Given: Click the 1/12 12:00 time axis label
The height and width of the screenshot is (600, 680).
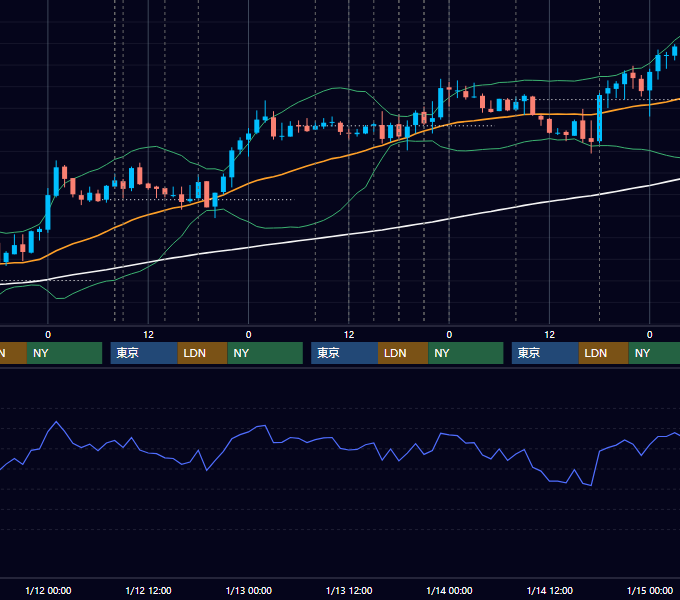Looking at the screenshot, I should [148, 590].
